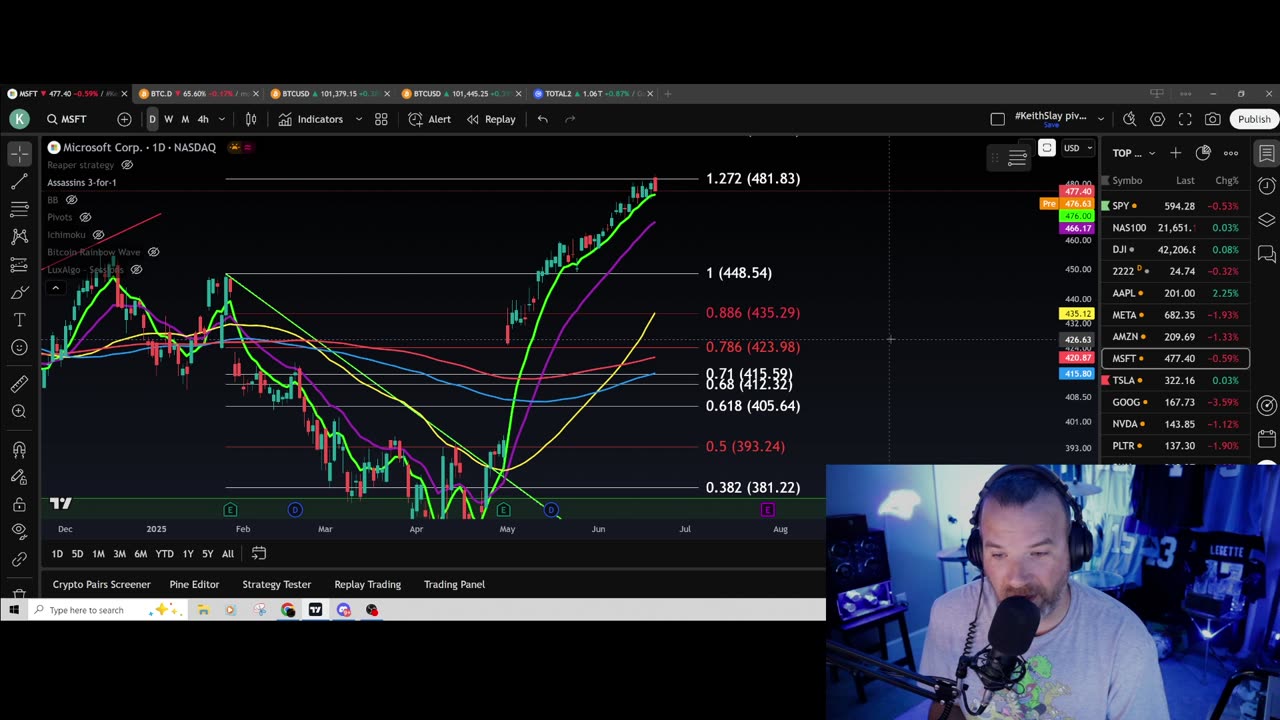The image size is (1280, 720).
Task: Open the indicator templates grid icon
Action: [381, 119]
